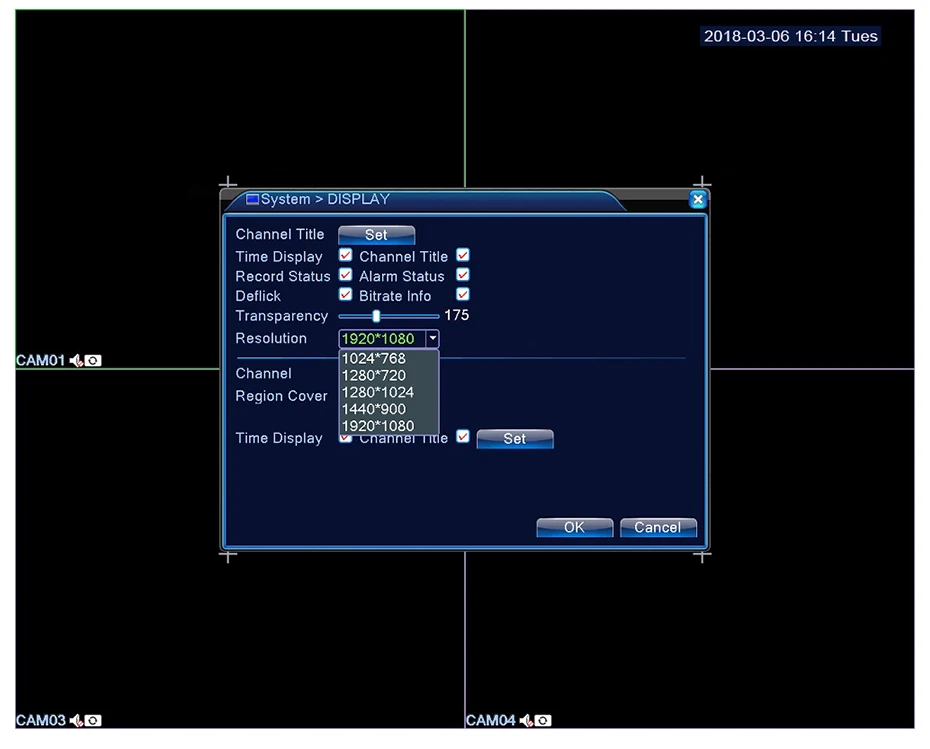
Task: Select the CAM03 channel label
Action: pos(40,721)
